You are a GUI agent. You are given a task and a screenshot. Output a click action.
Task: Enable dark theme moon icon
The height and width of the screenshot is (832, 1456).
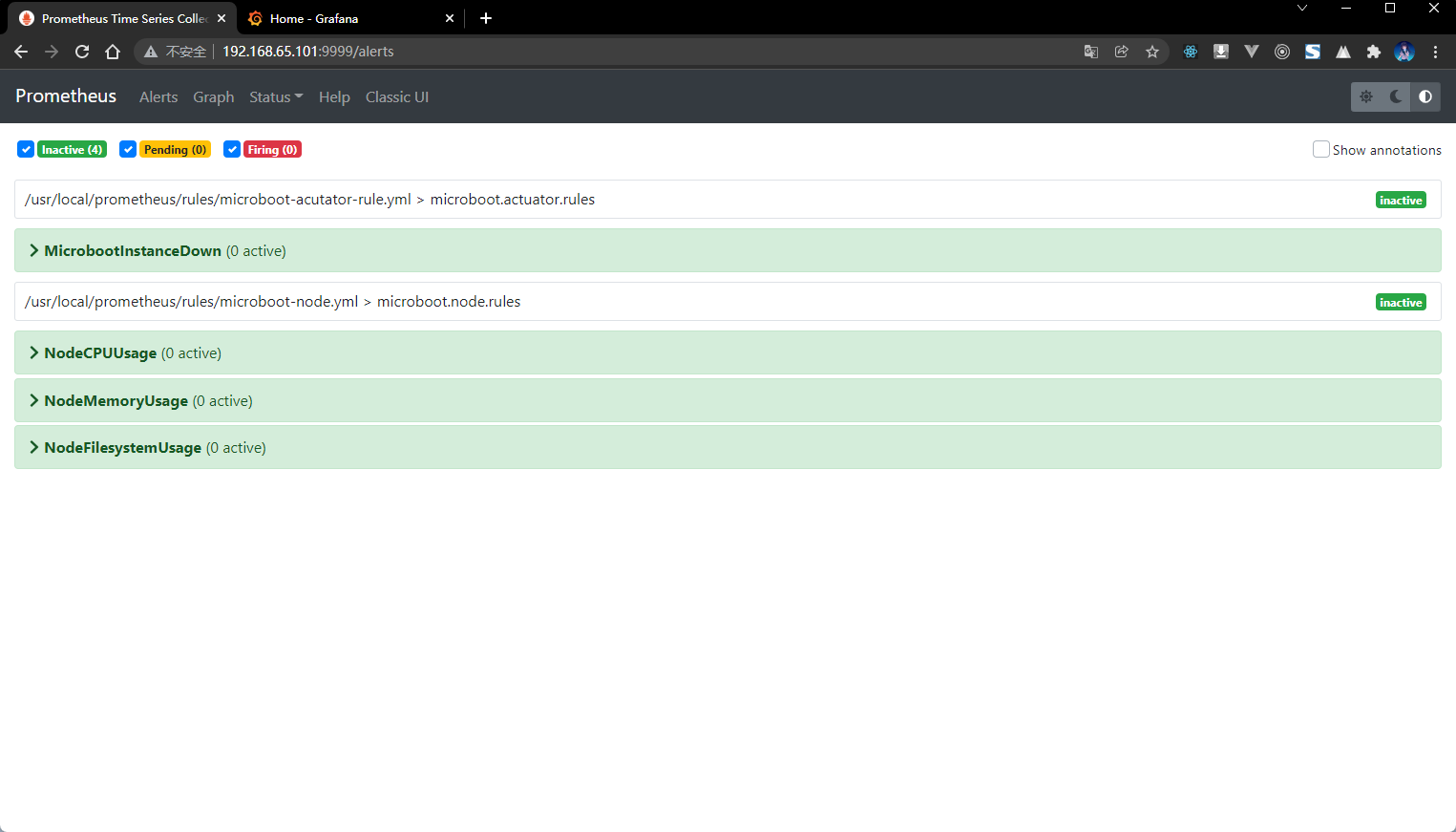click(1396, 96)
